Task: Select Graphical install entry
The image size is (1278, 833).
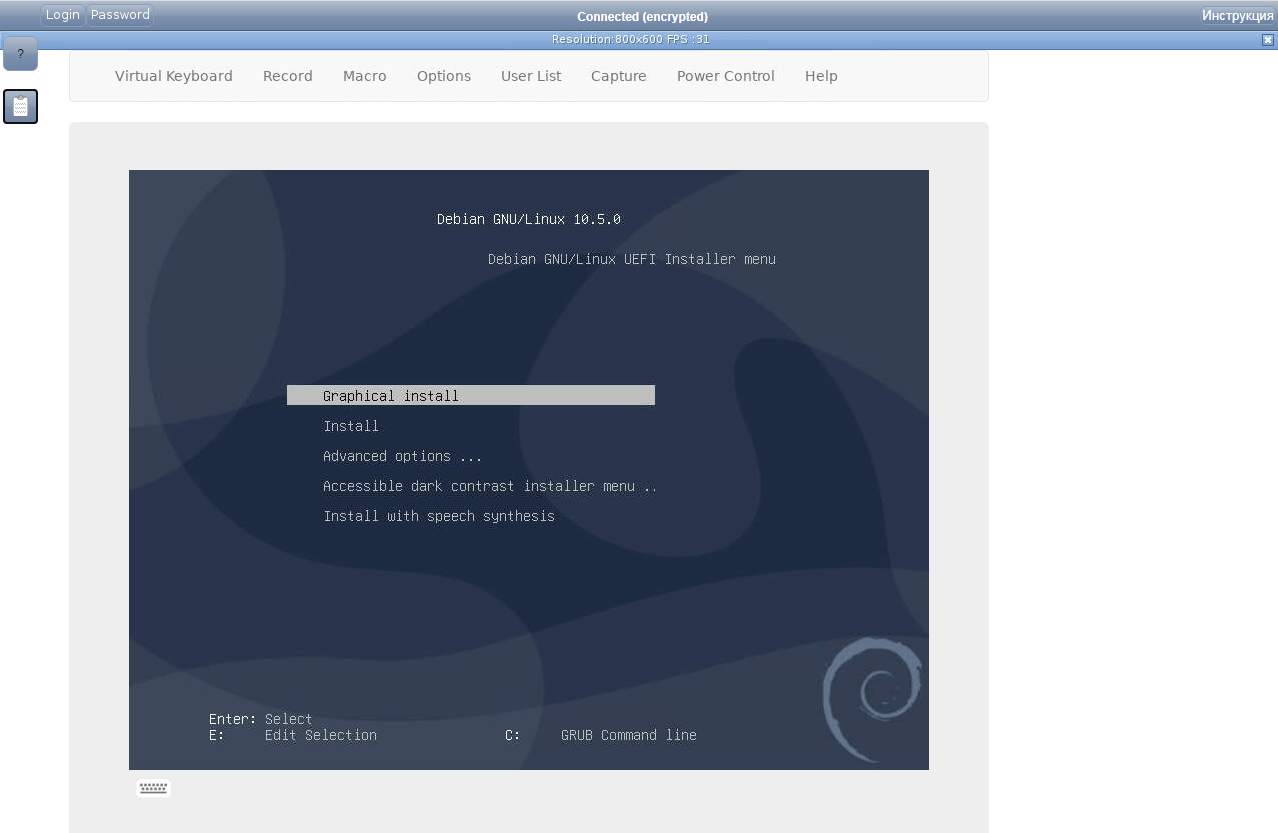Action: click(471, 396)
